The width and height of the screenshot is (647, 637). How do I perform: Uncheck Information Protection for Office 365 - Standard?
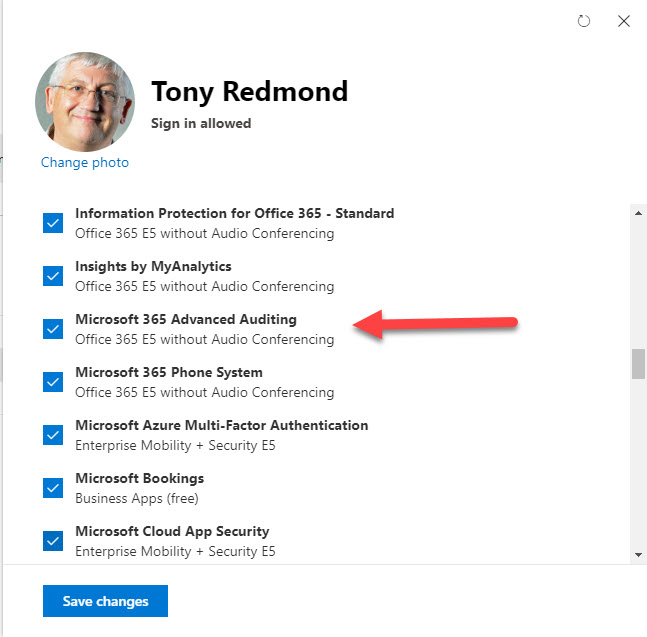[53, 223]
